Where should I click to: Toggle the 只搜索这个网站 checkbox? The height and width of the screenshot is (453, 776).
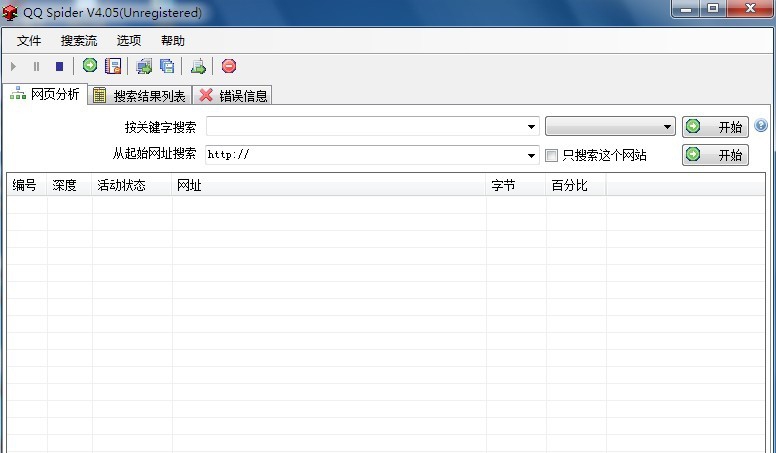[551, 155]
